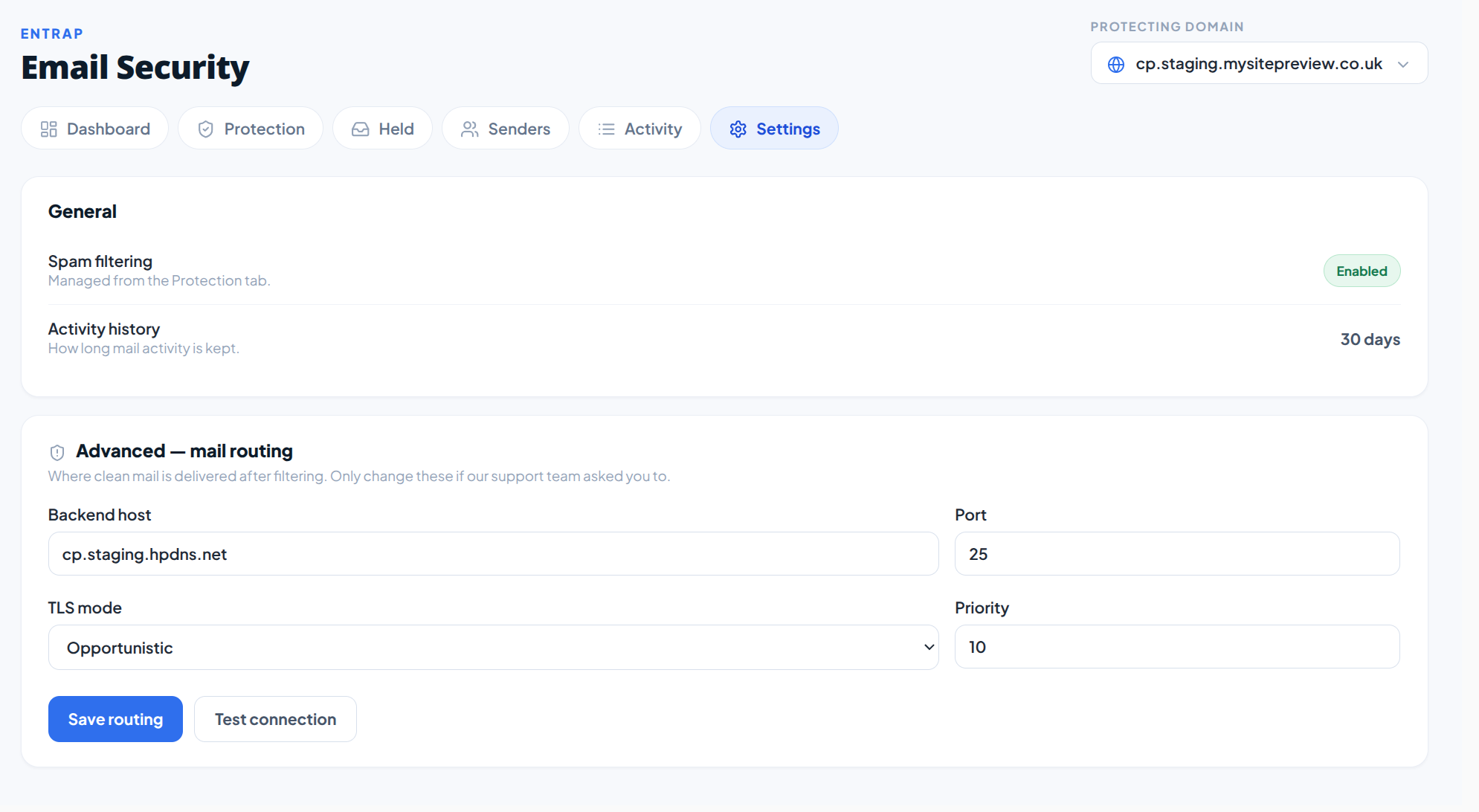Click the Activity history setting label
Viewport: 1479px width, 812px height.
pos(104,329)
